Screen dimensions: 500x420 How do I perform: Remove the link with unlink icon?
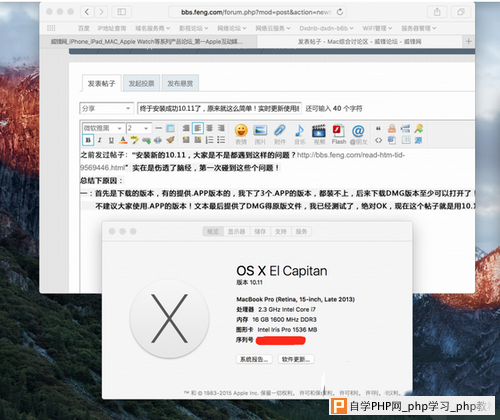(x=158, y=140)
